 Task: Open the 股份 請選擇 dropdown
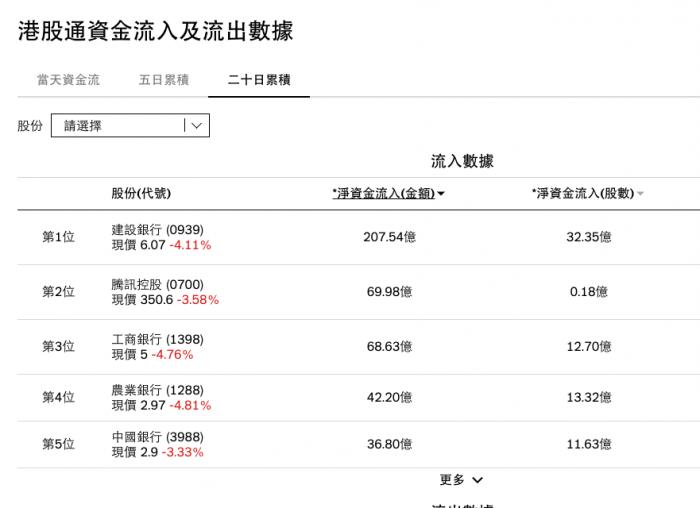coord(118,126)
